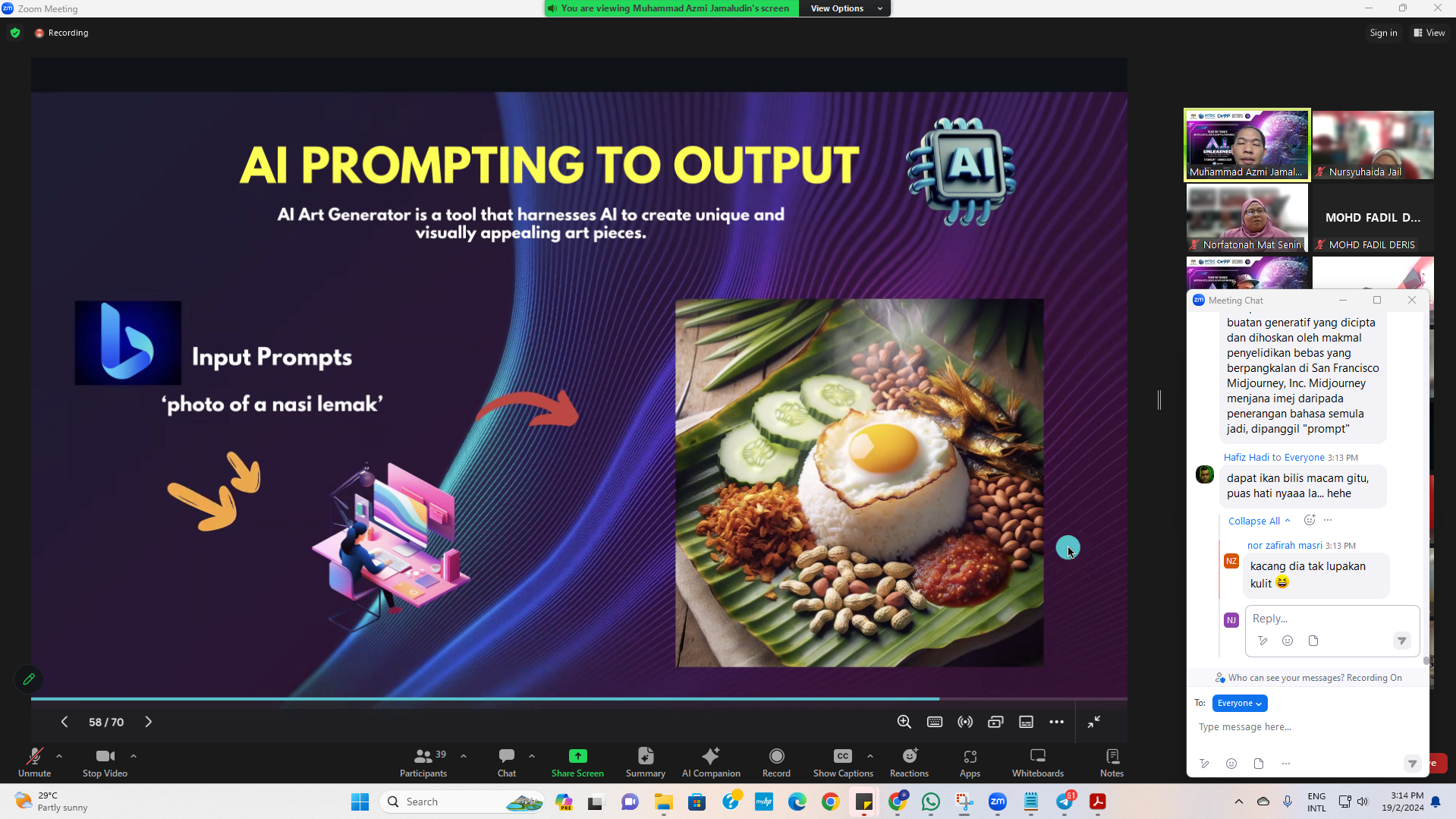This screenshot has height=819, width=1456.
Task: Click the zoom-in magnifier on slide toolbar
Action: point(904,722)
